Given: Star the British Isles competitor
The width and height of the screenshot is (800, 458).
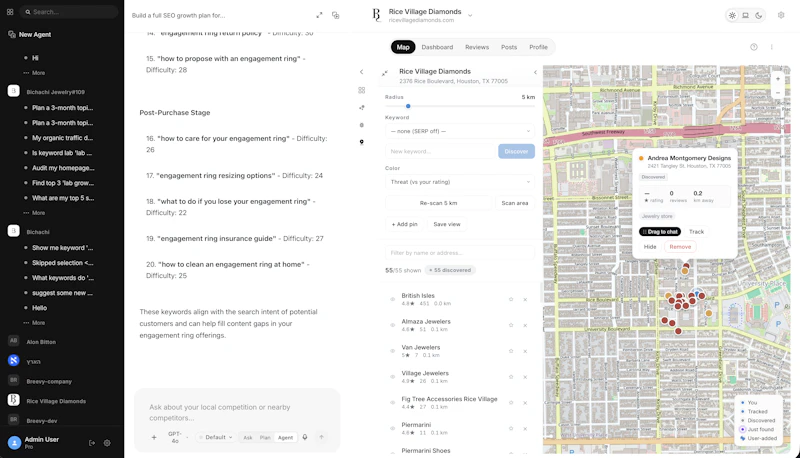Looking at the screenshot, I should point(511,299).
